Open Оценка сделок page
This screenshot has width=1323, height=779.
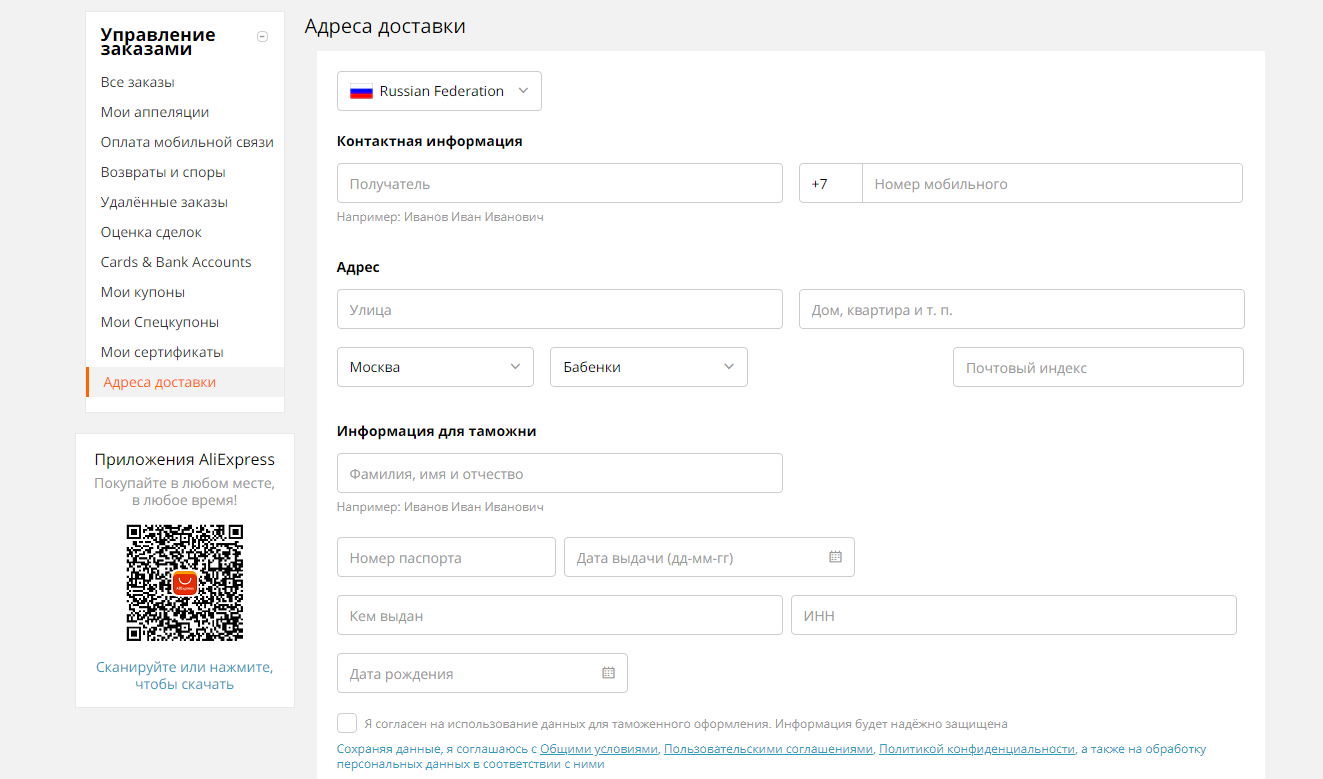151,232
